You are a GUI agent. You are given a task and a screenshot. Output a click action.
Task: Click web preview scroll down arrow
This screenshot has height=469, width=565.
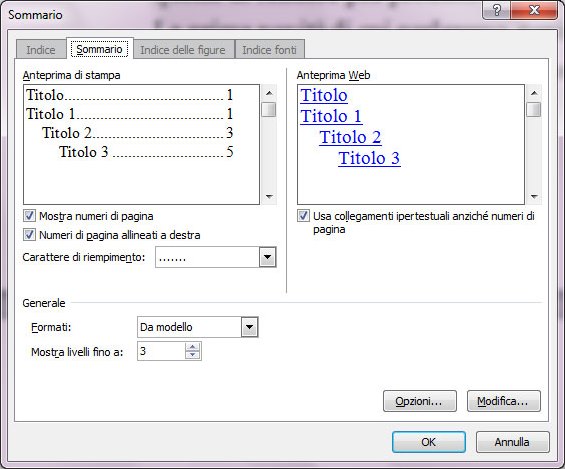(534, 197)
